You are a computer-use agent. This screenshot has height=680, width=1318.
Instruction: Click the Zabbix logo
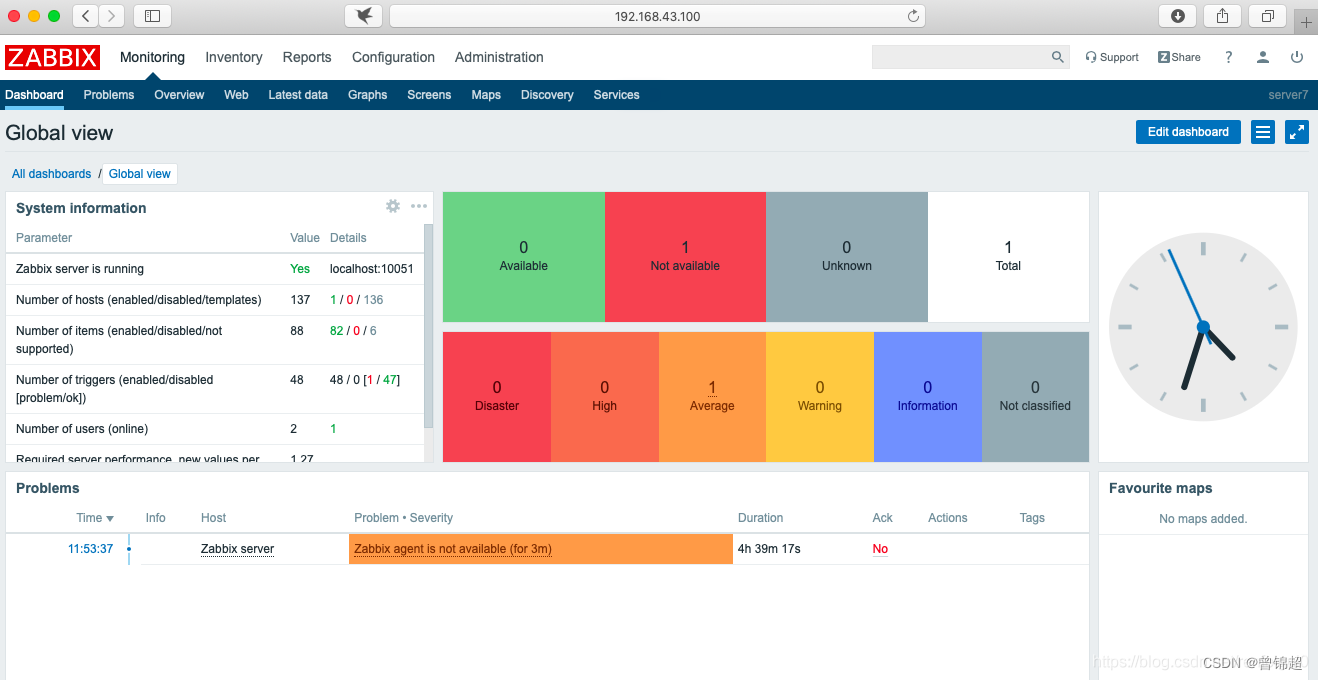pyautogui.click(x=52, y=57)
